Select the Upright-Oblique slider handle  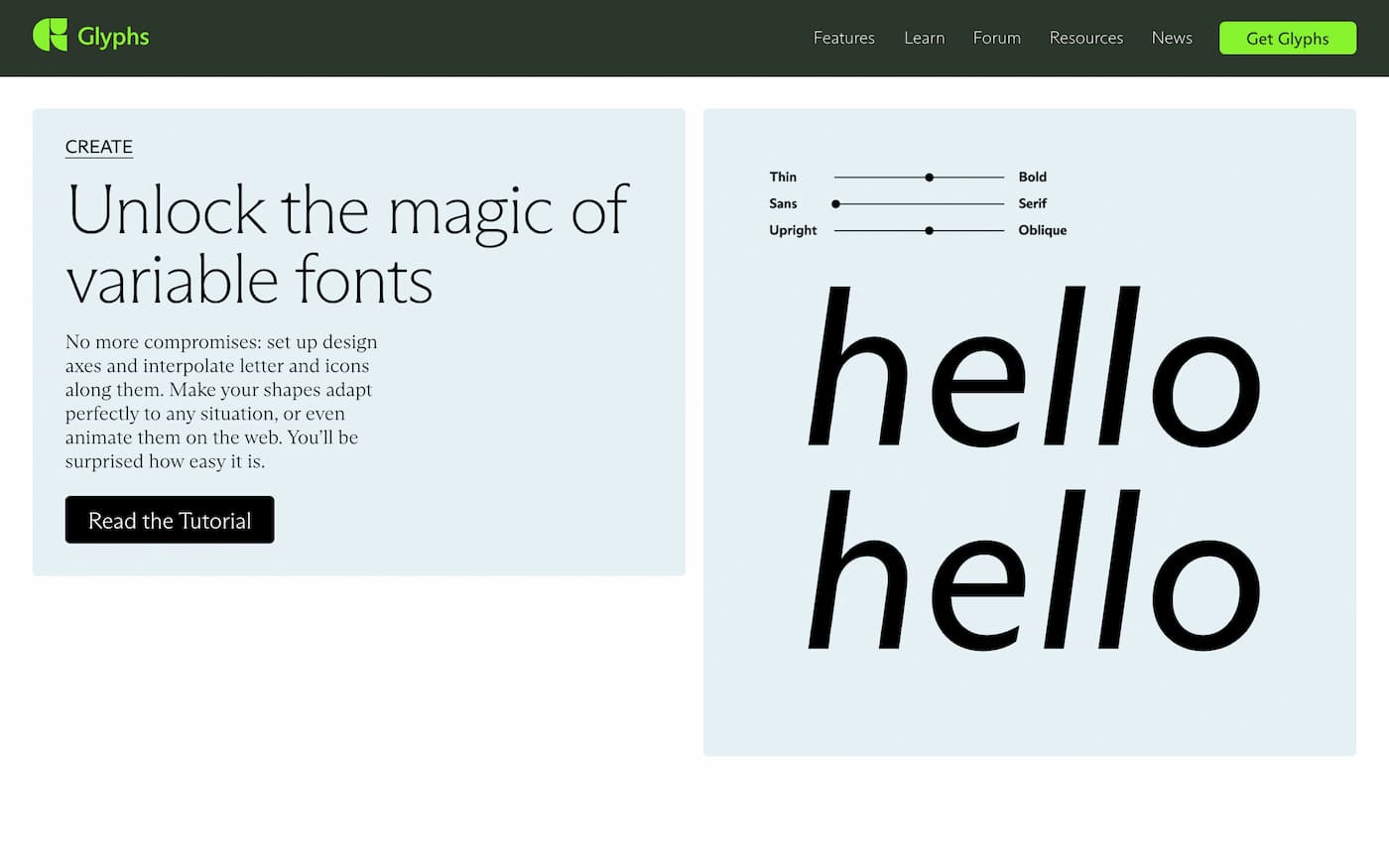point(929,229)
